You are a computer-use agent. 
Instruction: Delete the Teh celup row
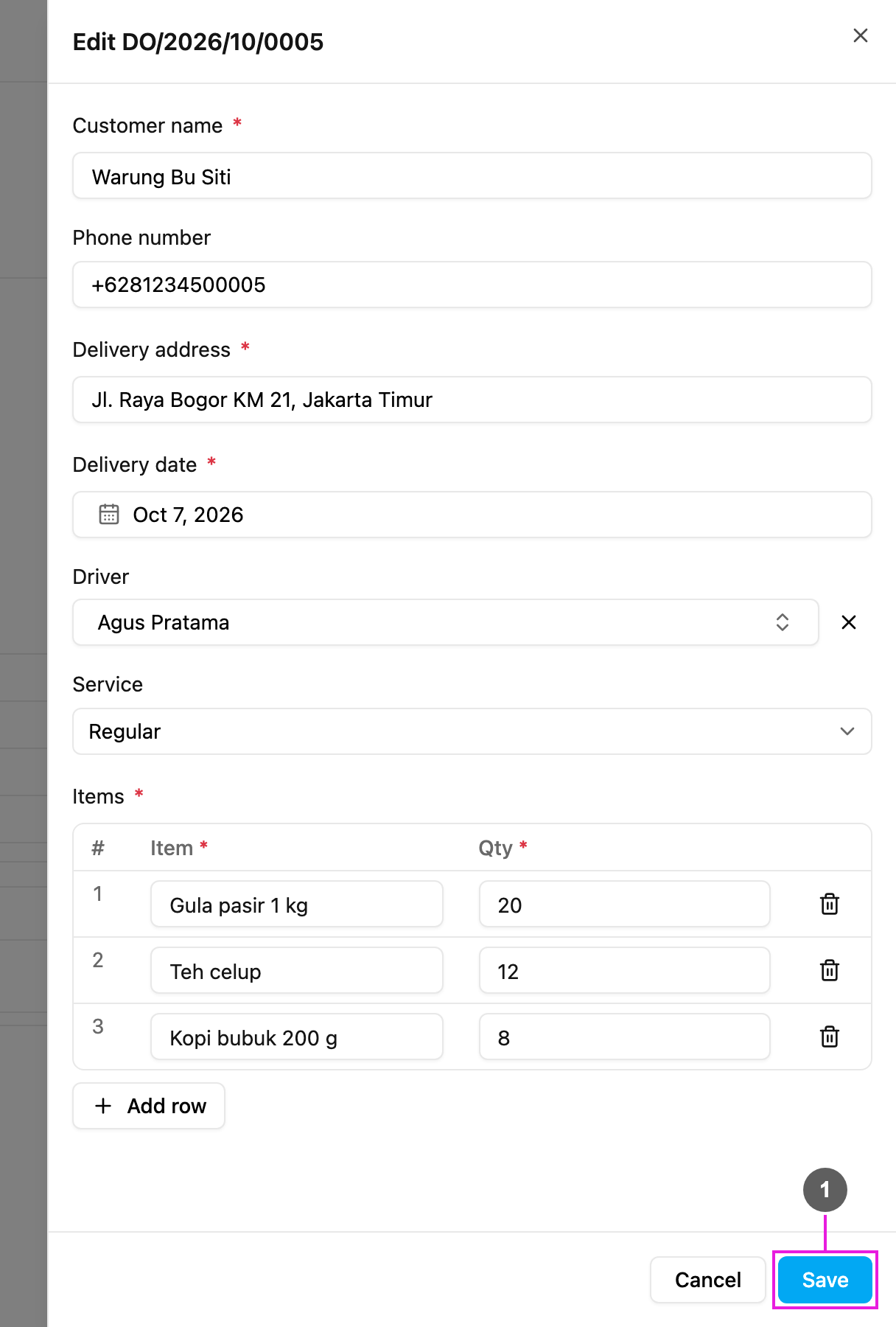pyautogui.click(x=830, y=970)
